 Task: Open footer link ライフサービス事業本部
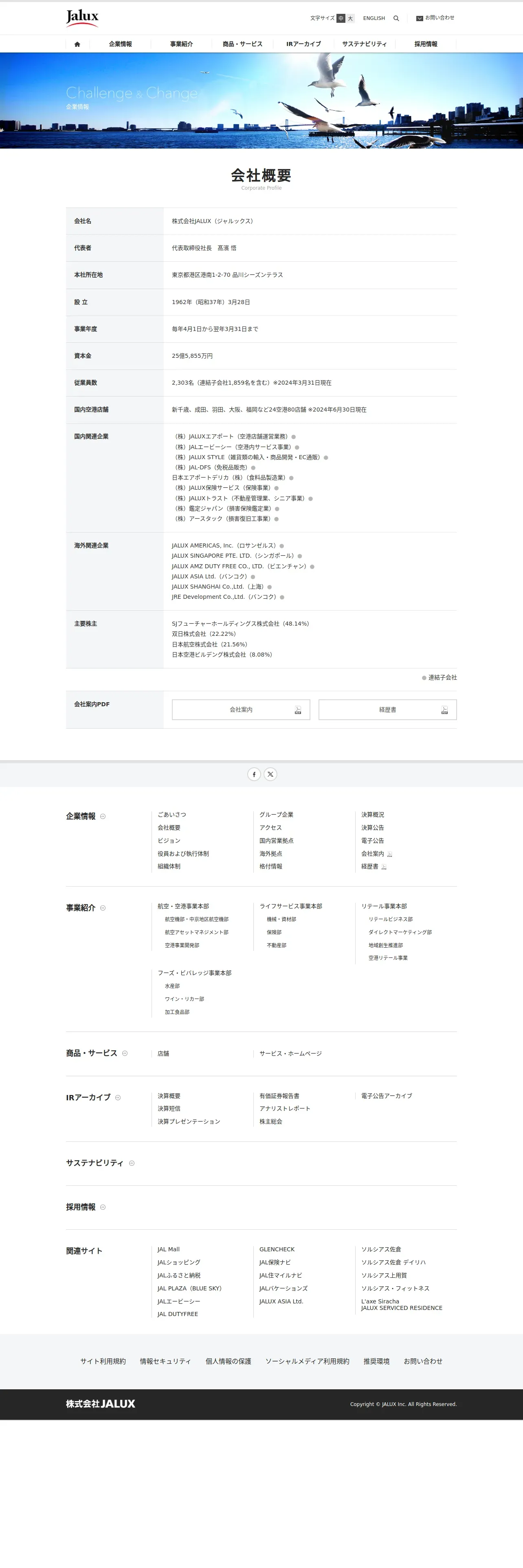[x=291, y=907]
